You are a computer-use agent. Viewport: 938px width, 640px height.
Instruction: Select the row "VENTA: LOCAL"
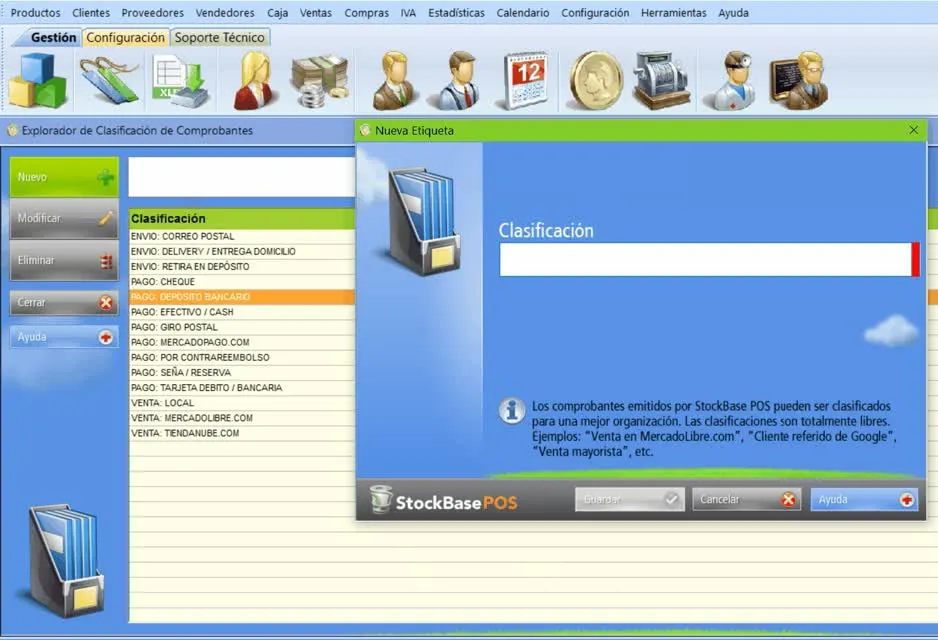point(242,403)
